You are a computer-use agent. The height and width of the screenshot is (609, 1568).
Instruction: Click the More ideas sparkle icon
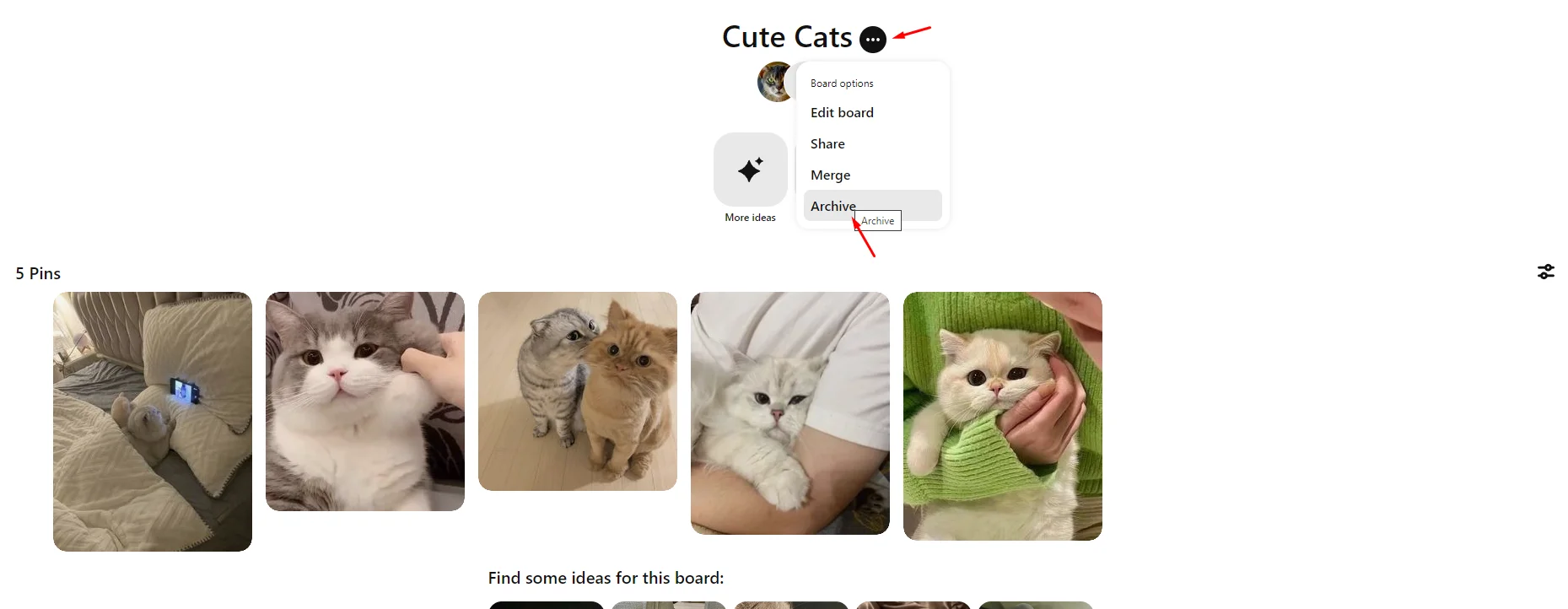(751, 170)
